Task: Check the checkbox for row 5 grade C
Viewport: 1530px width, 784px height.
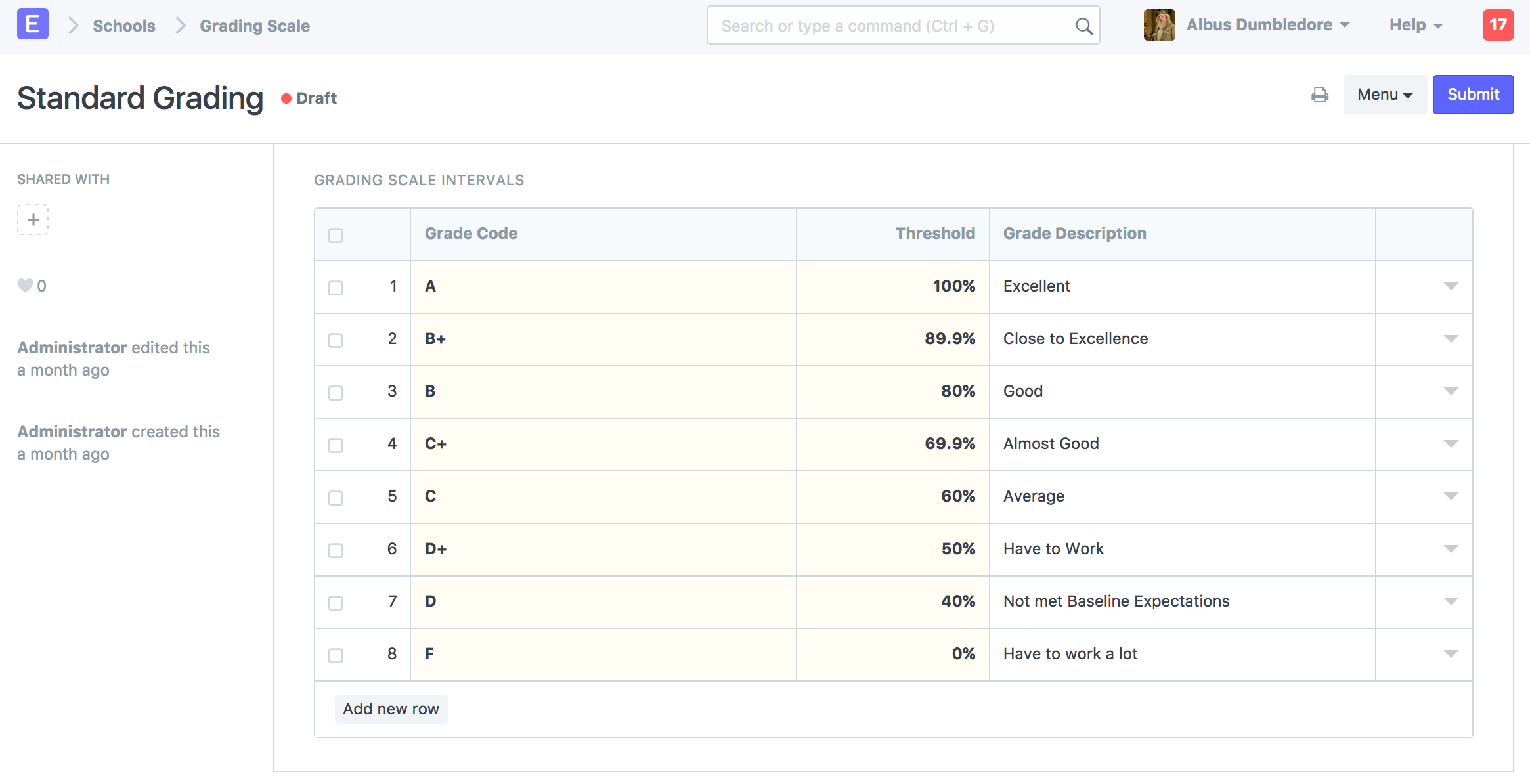Action: 336,498
